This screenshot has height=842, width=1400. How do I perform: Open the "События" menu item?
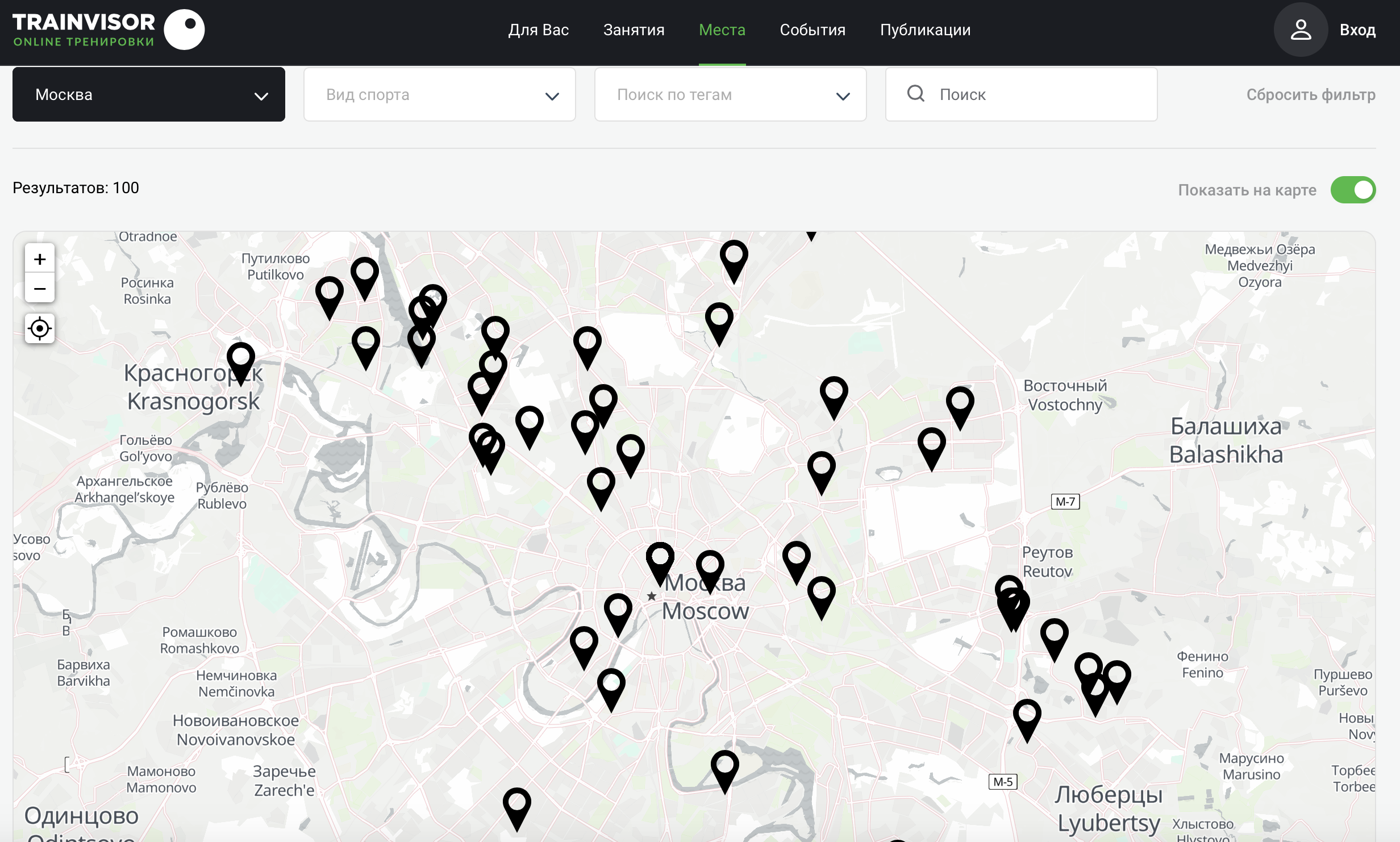pyautogui.click(x=812, y=30)
